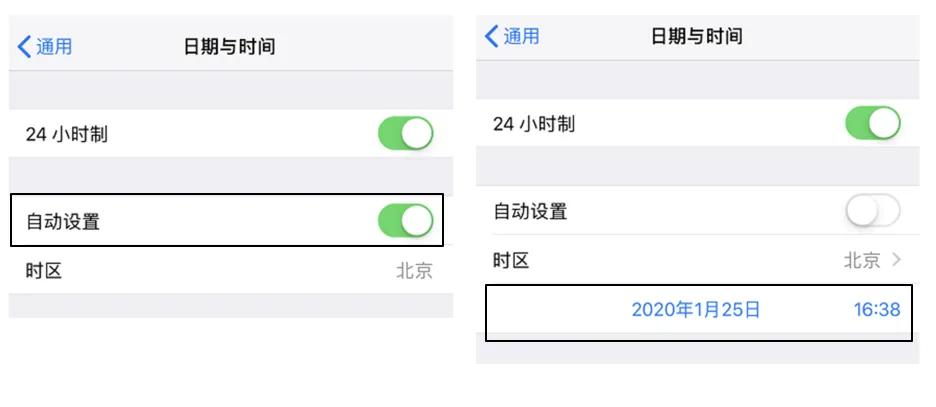Turn off the enabled 自动设置 switch
The image size is (936, 407).
(405, 221)
